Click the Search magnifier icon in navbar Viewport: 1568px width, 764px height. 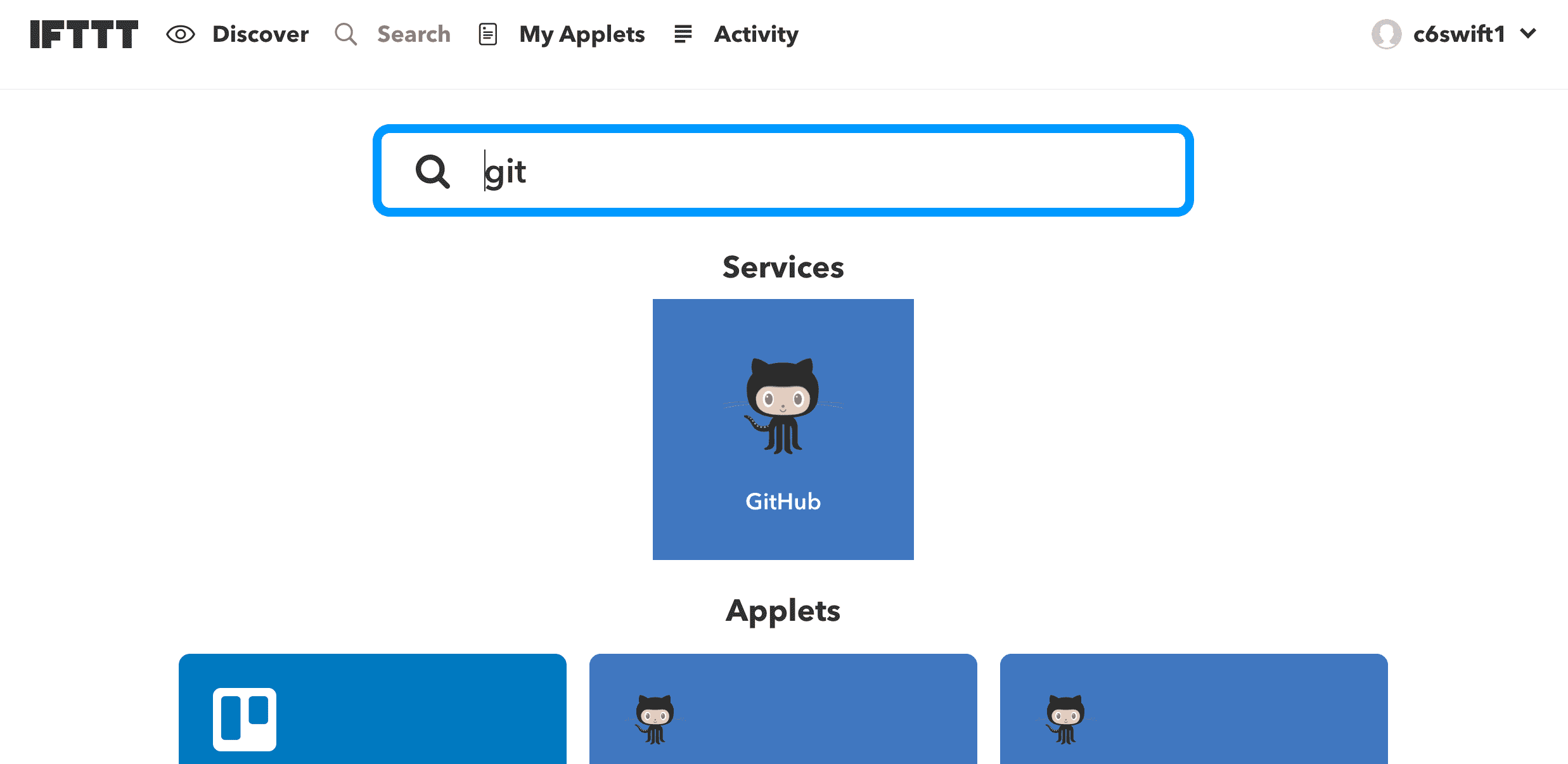pos(345,34)
